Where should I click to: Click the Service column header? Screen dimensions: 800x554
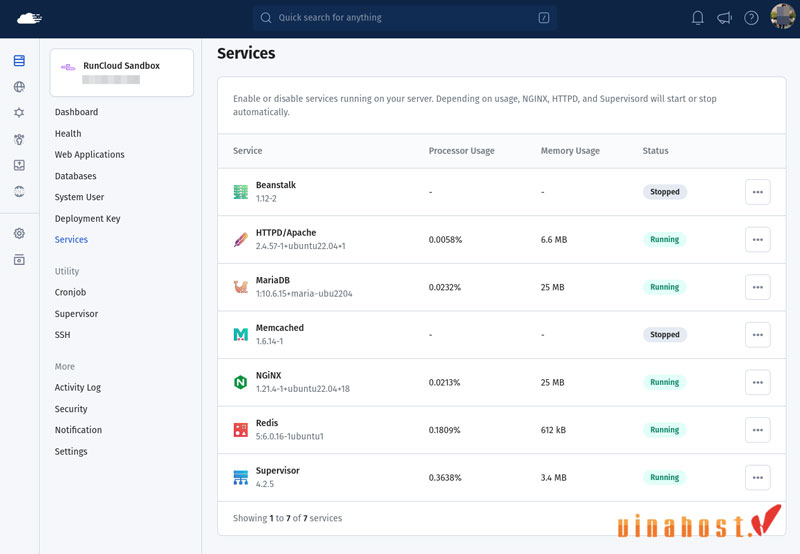pyautogui.click(x=247, y=150)
